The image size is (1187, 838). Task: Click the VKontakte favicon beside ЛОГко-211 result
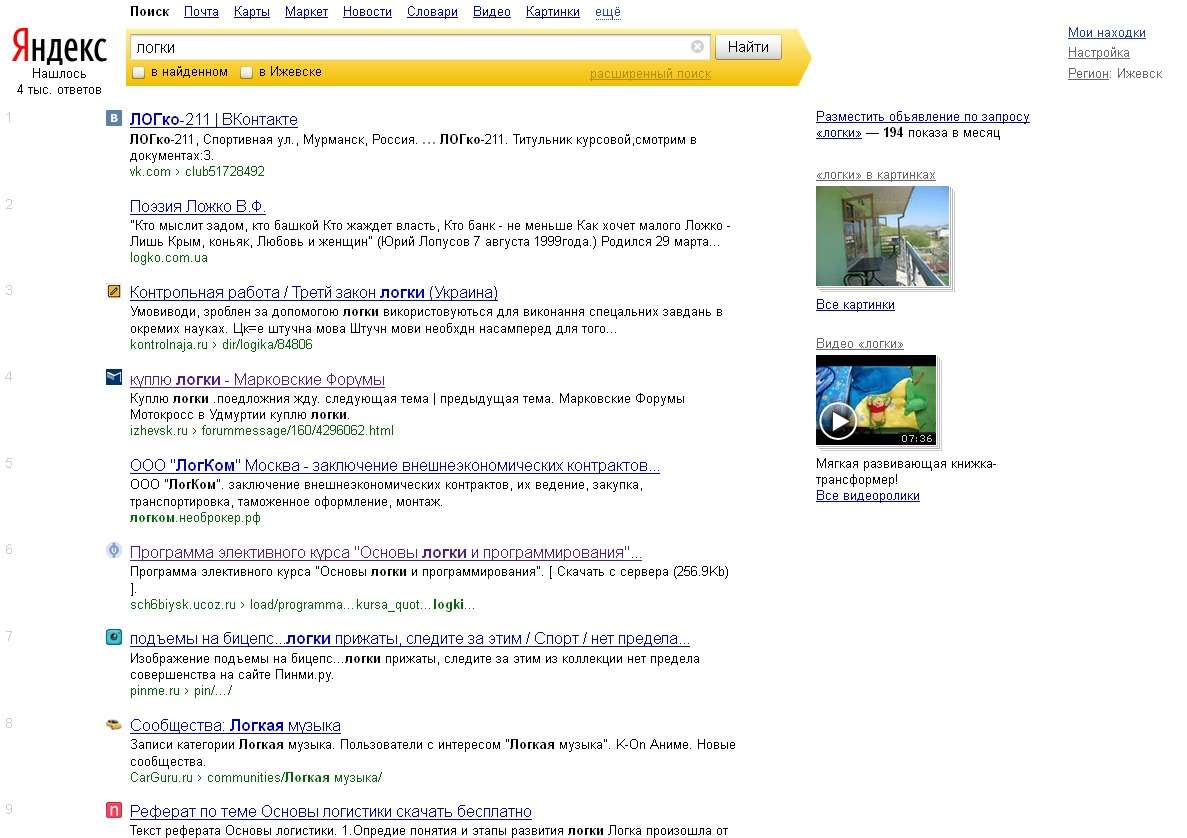click(x=114, y=118)
